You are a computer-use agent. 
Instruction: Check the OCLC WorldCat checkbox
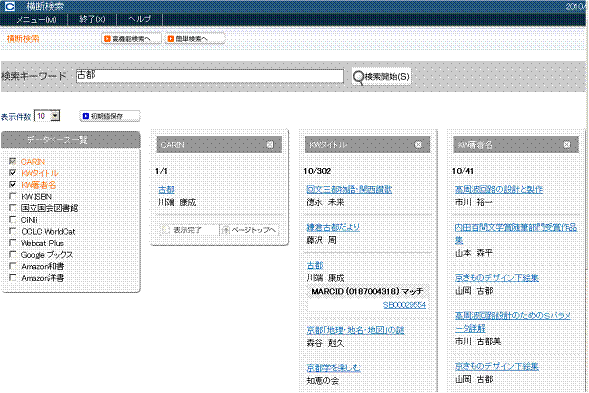point(13,231)
